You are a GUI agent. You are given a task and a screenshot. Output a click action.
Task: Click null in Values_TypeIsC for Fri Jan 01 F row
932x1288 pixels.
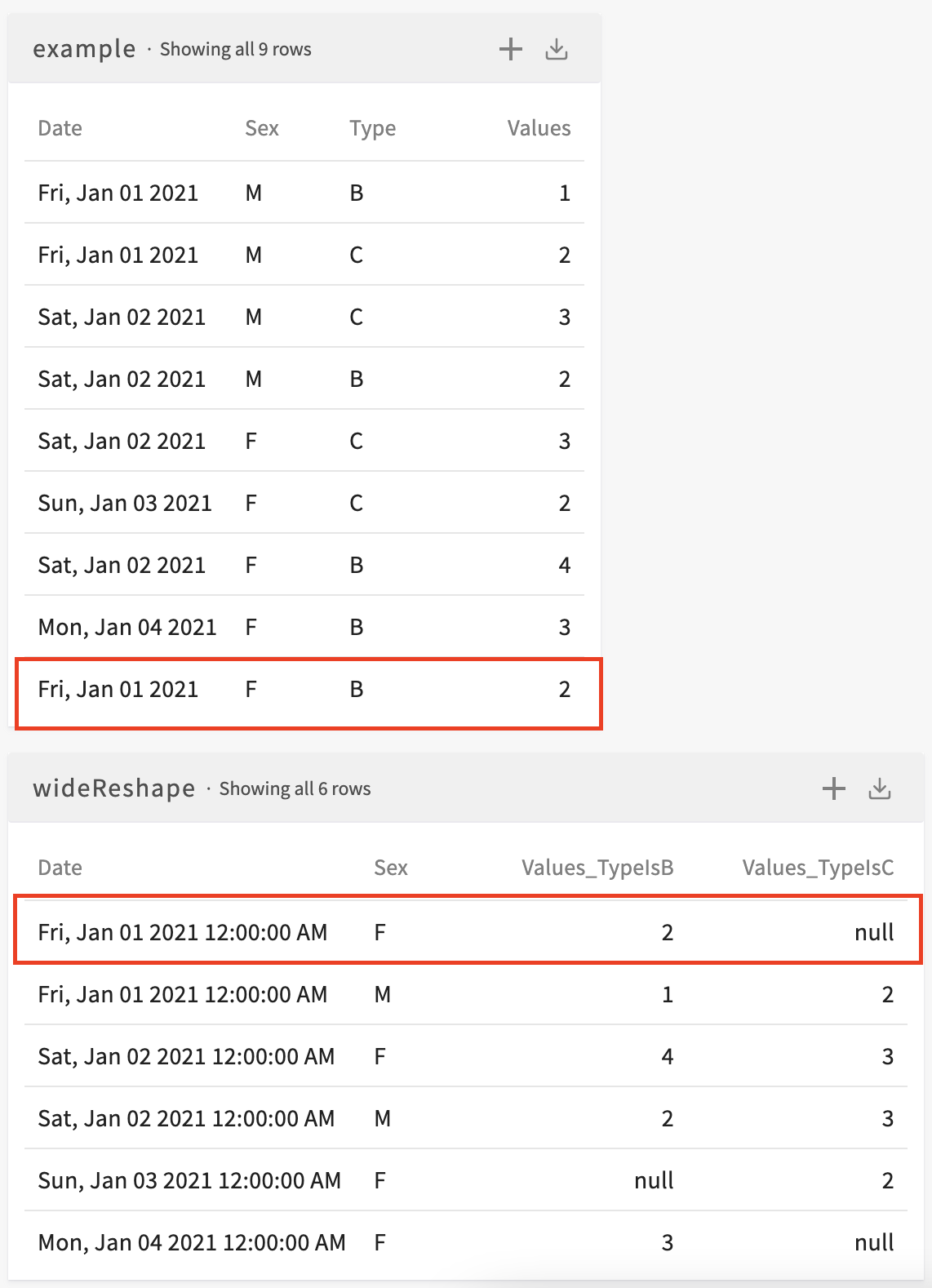tap(875, 933)
